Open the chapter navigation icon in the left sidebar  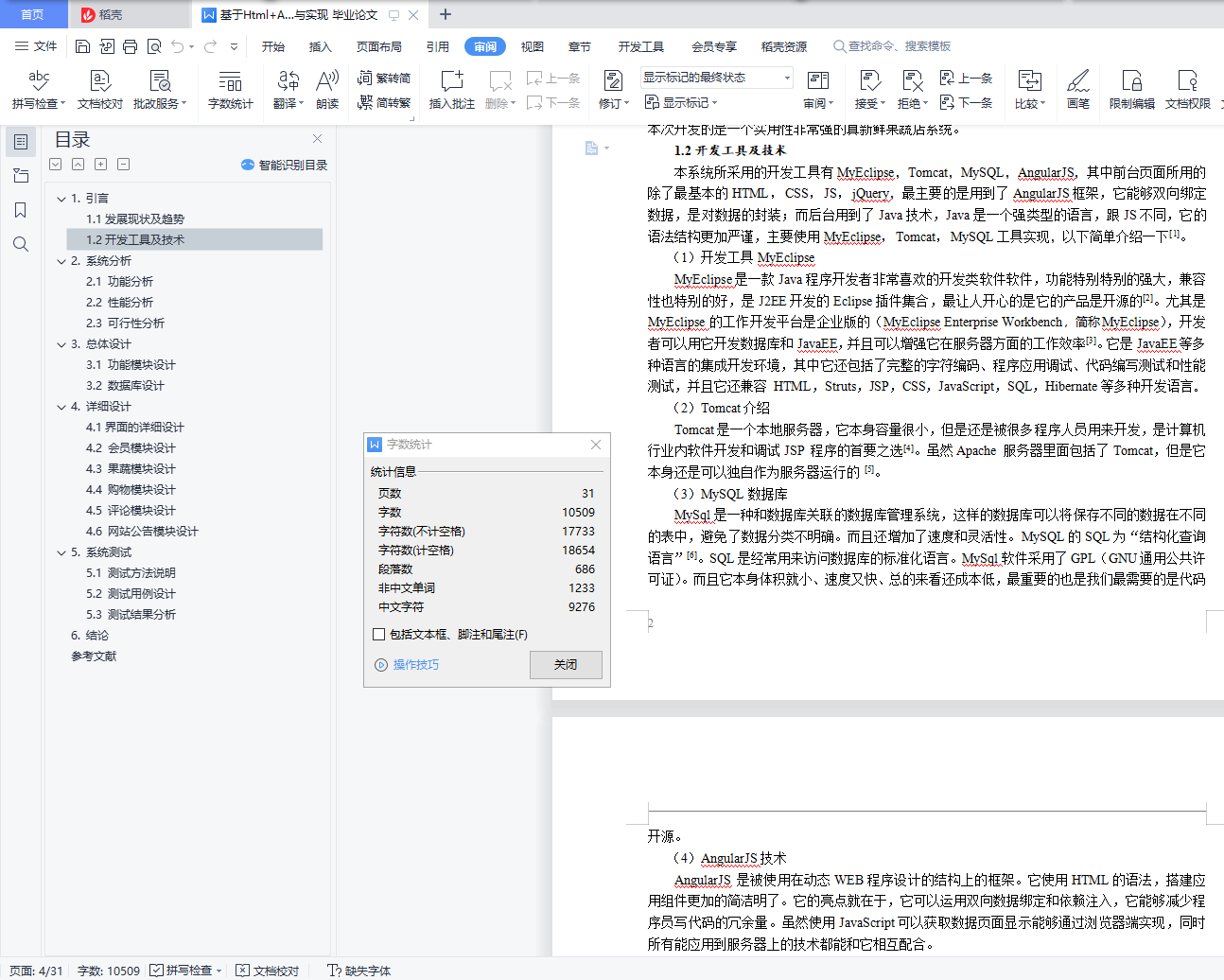click(21, 176)
